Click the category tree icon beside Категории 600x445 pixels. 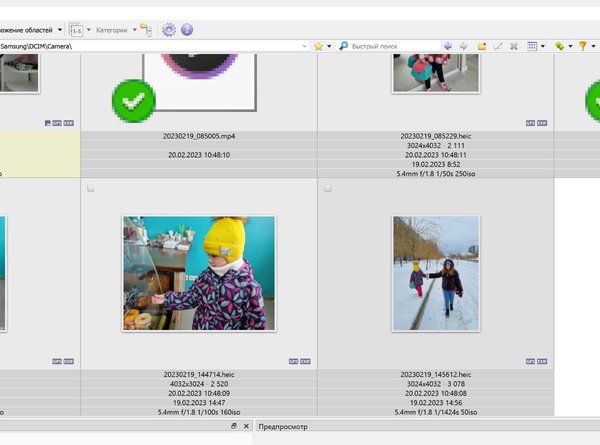pos(146,30)
